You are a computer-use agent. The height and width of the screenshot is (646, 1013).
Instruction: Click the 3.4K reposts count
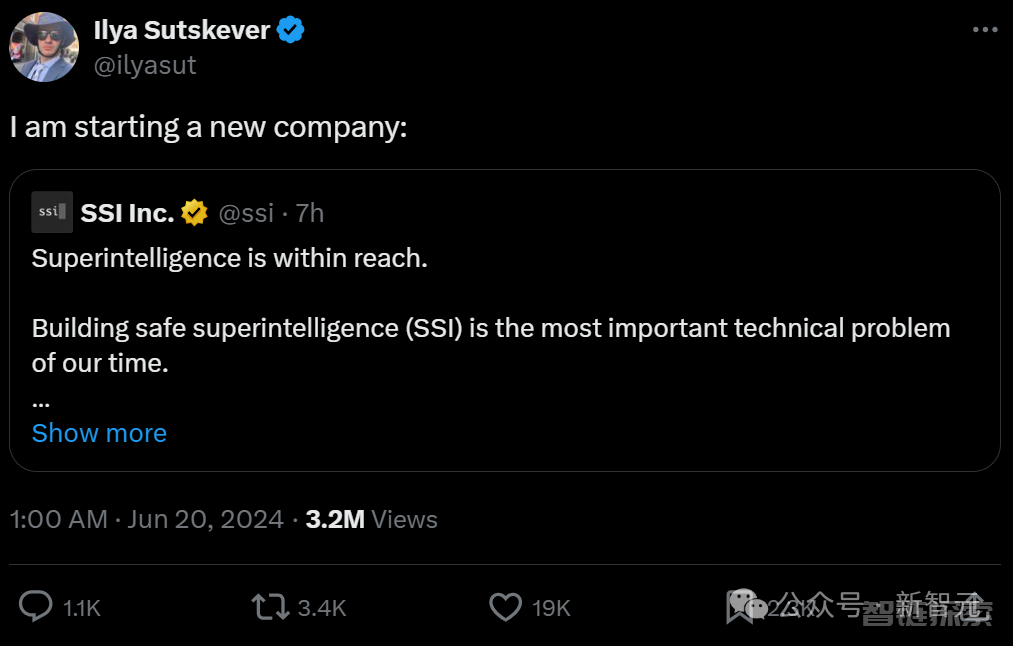pyautogui.click(x=322, y=607)
